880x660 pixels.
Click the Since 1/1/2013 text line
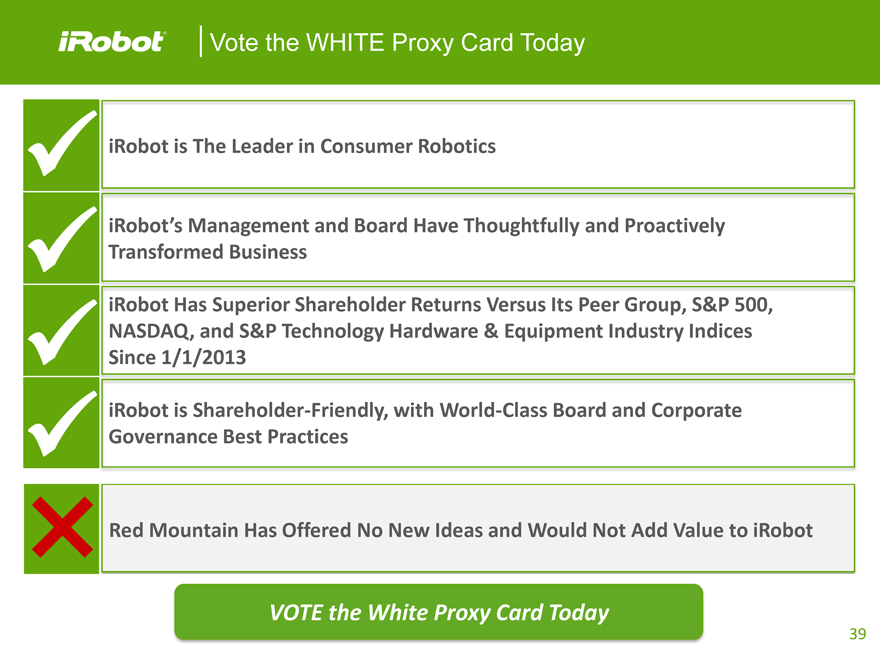176,359
